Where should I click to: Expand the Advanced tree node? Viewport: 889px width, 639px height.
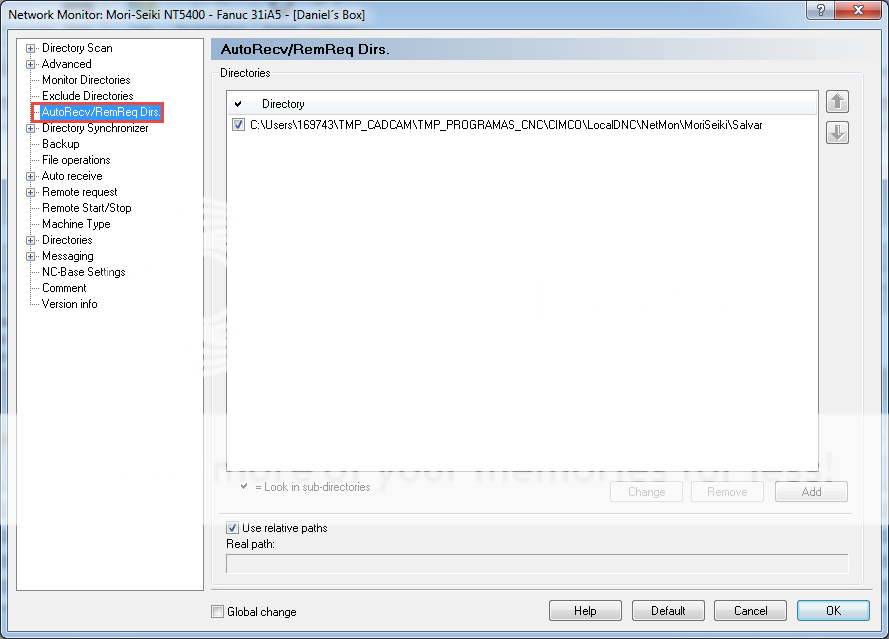pyautogui.click(x=30, y=63)
